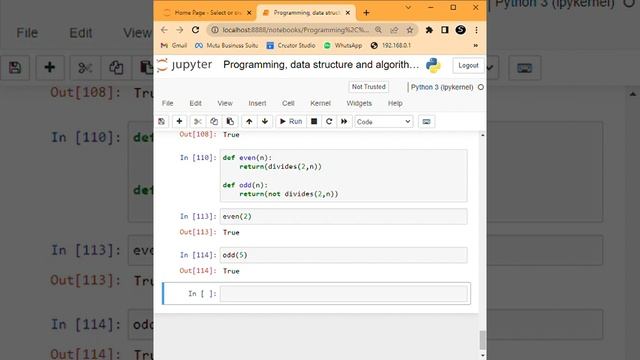Click the kernel idle indicator circle
Viewport: 640px width, 360px height.
pos(480,87)
